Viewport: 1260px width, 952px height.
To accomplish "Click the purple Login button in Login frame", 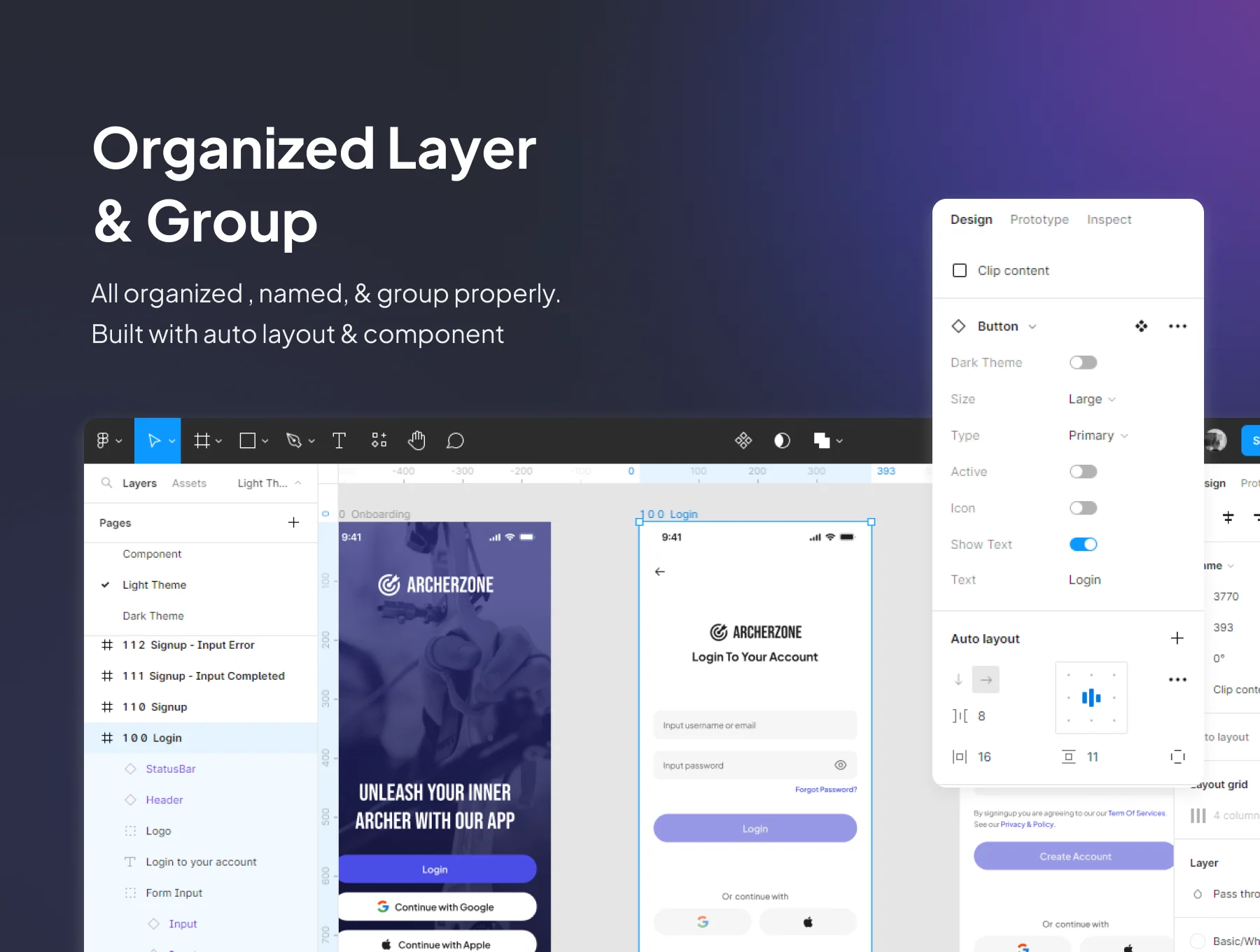I will coord(755,828).
